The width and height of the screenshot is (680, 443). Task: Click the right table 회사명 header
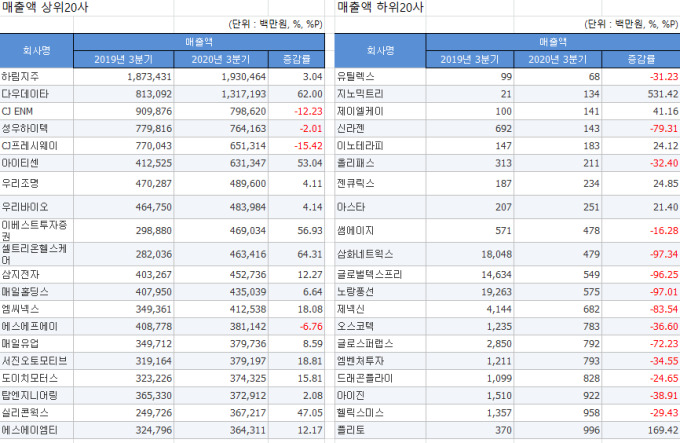tap(380, 51)
